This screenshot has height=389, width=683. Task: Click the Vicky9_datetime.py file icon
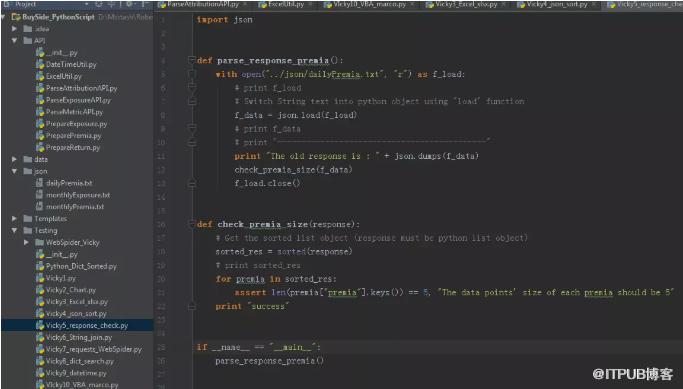click(40, 373)
